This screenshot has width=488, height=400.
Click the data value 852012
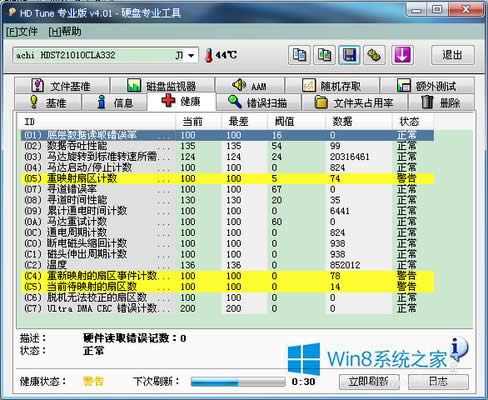(345, 265)
